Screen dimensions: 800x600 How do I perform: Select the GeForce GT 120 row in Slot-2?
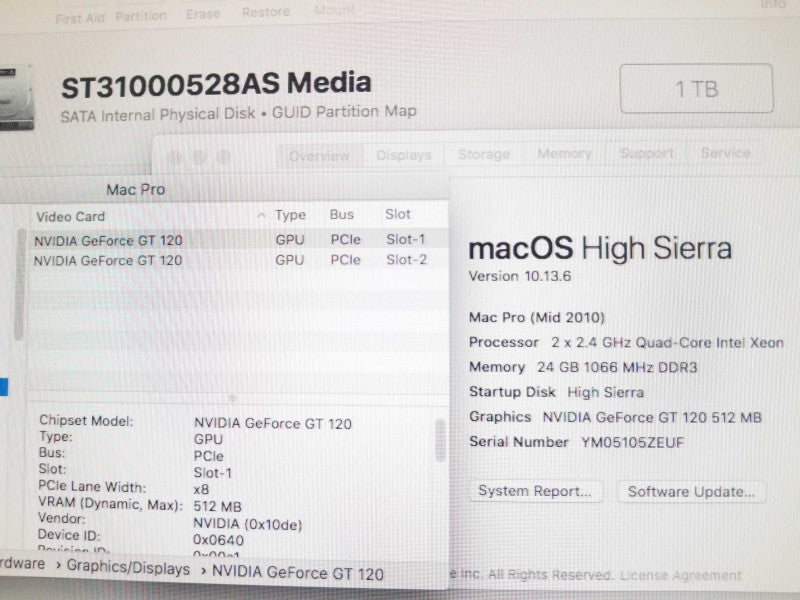[x=239, y=260]
